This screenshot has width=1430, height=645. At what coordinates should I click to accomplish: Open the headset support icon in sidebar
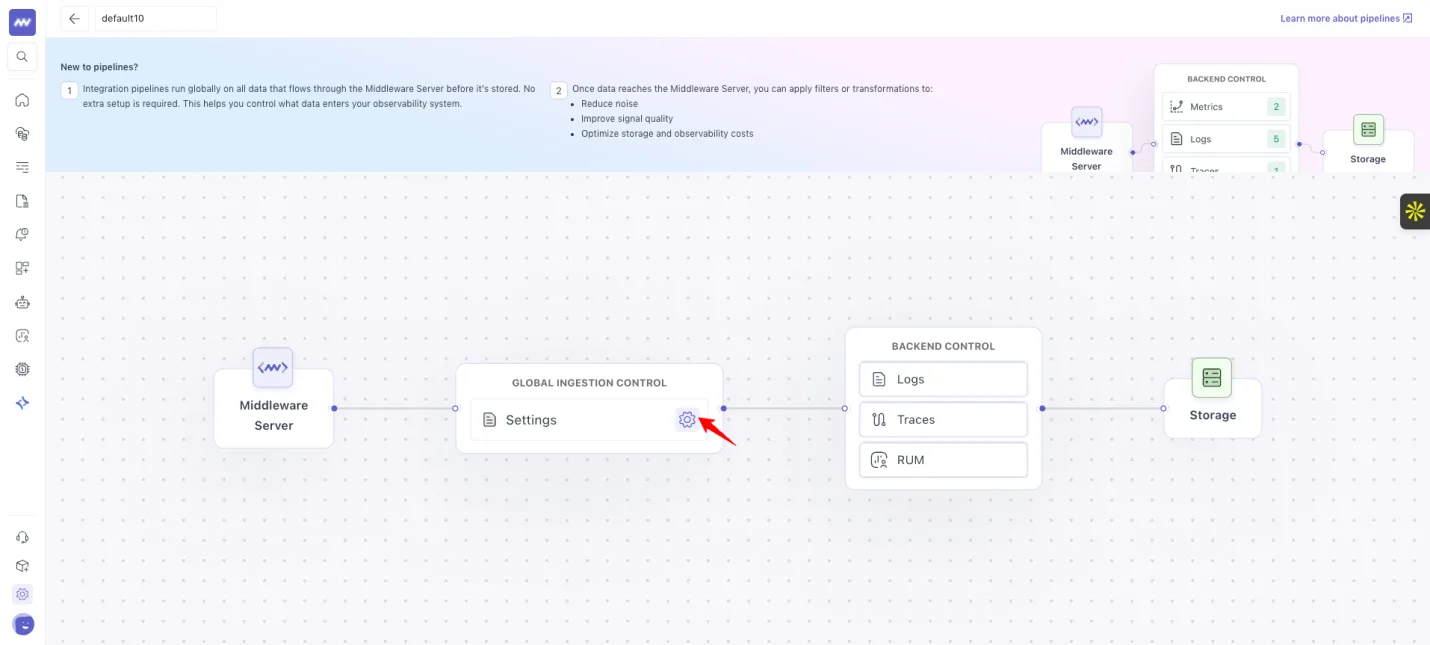click(x=22, y=537)
